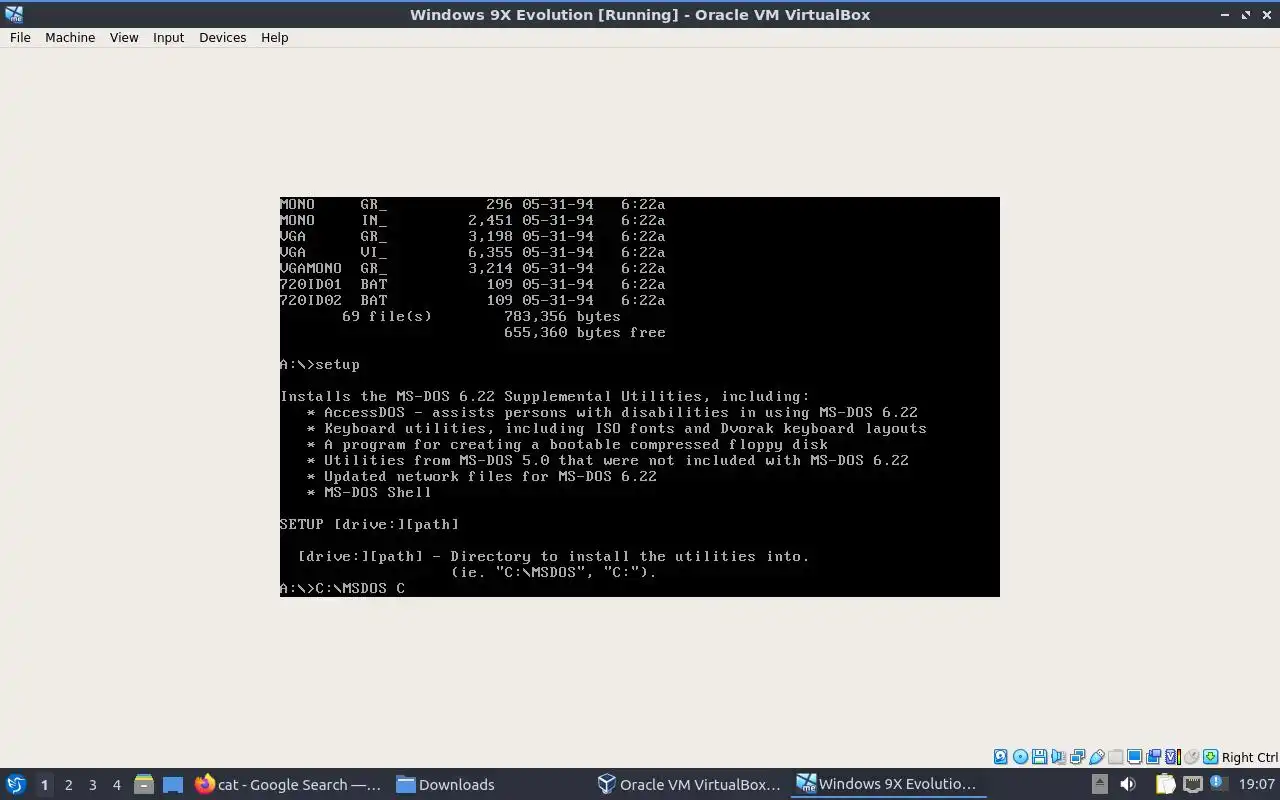This screenshot has width=1280, height=800.
Task: Click the audio status icon
Action: (1059, 757)
